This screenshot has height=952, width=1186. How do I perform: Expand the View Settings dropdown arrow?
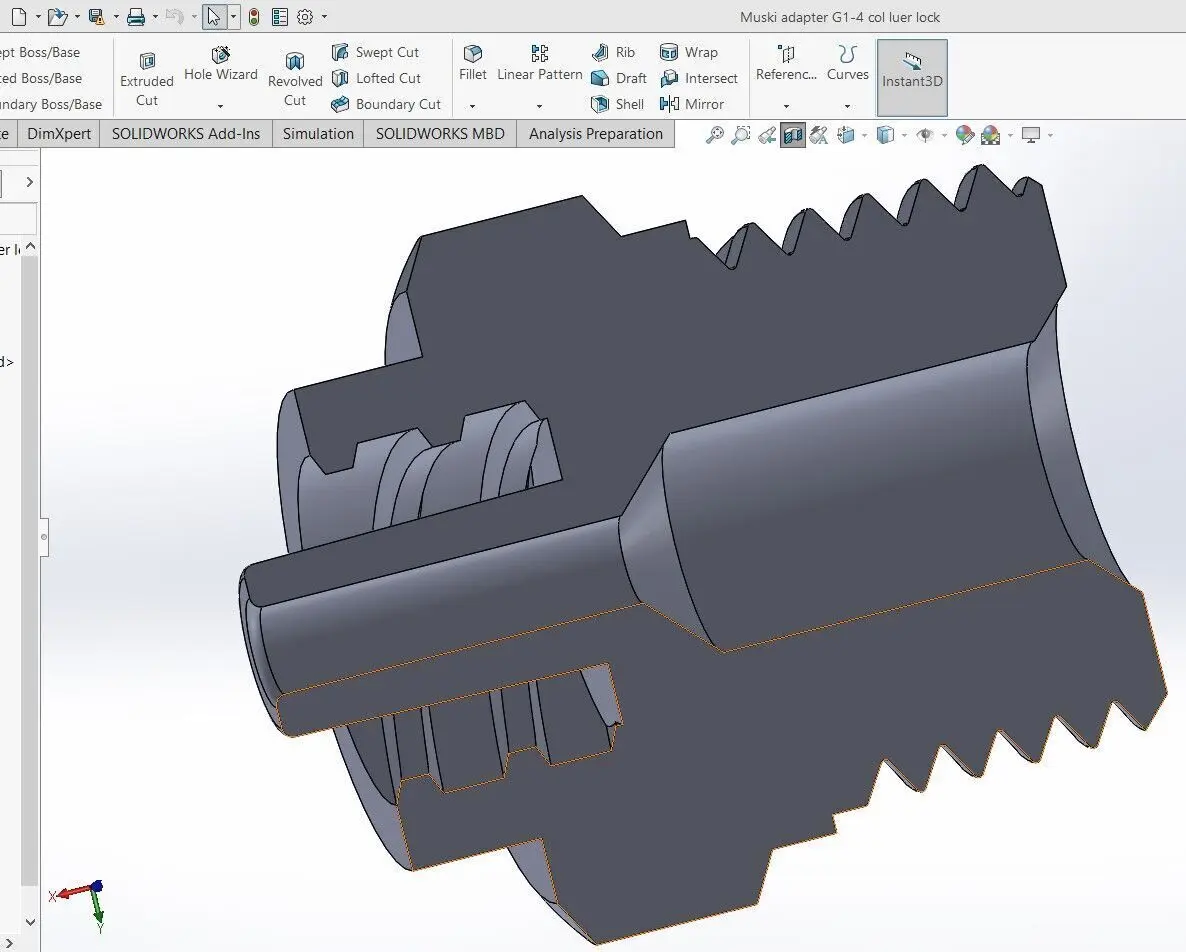(1051, 136)
